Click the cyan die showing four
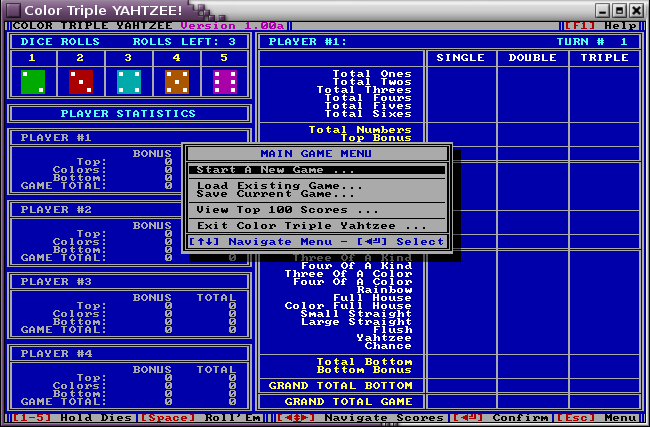This screenshot has width=650, height=427. point(129,82)
